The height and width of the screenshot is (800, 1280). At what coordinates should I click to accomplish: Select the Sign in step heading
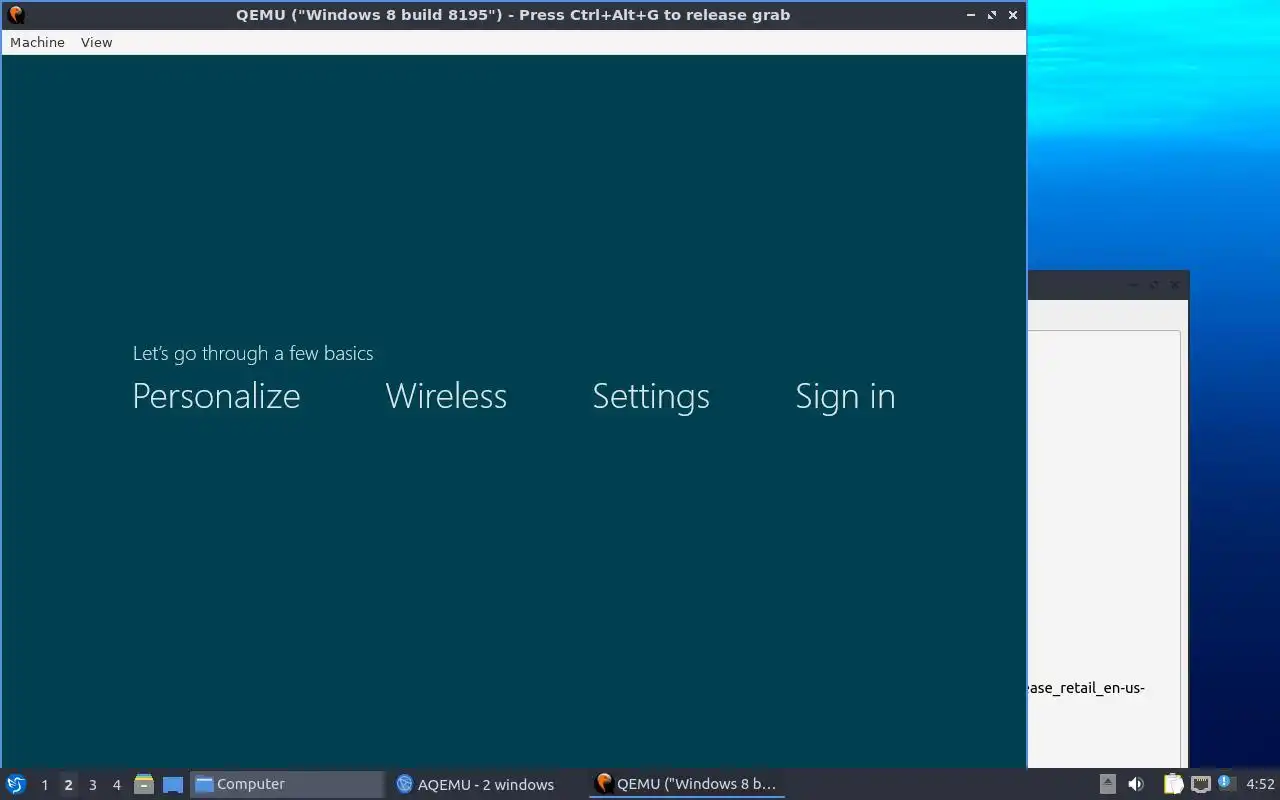(x=845, y=397)
